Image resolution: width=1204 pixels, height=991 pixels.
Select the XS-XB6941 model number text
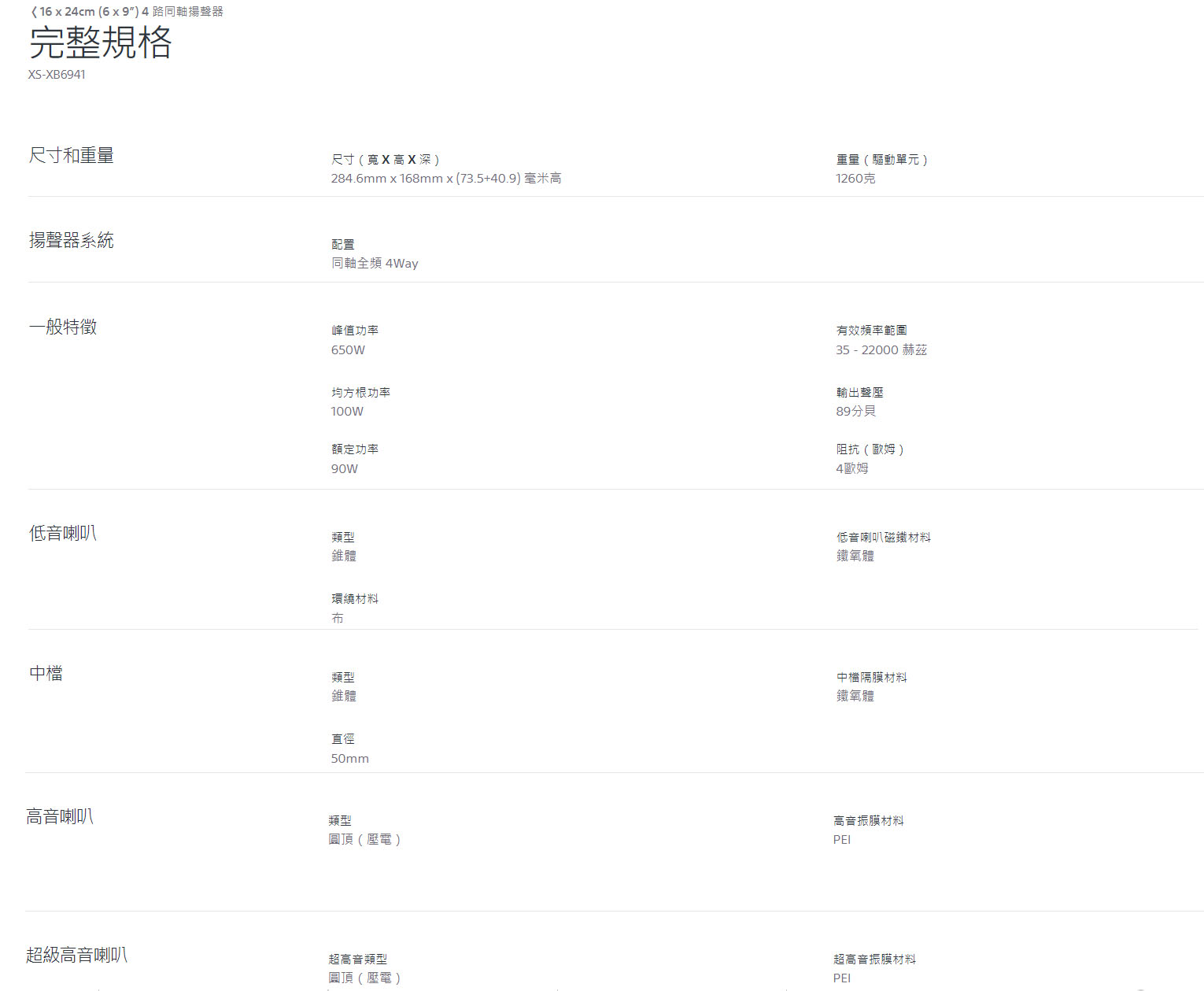pyautogui.click(x=57, y=75)
